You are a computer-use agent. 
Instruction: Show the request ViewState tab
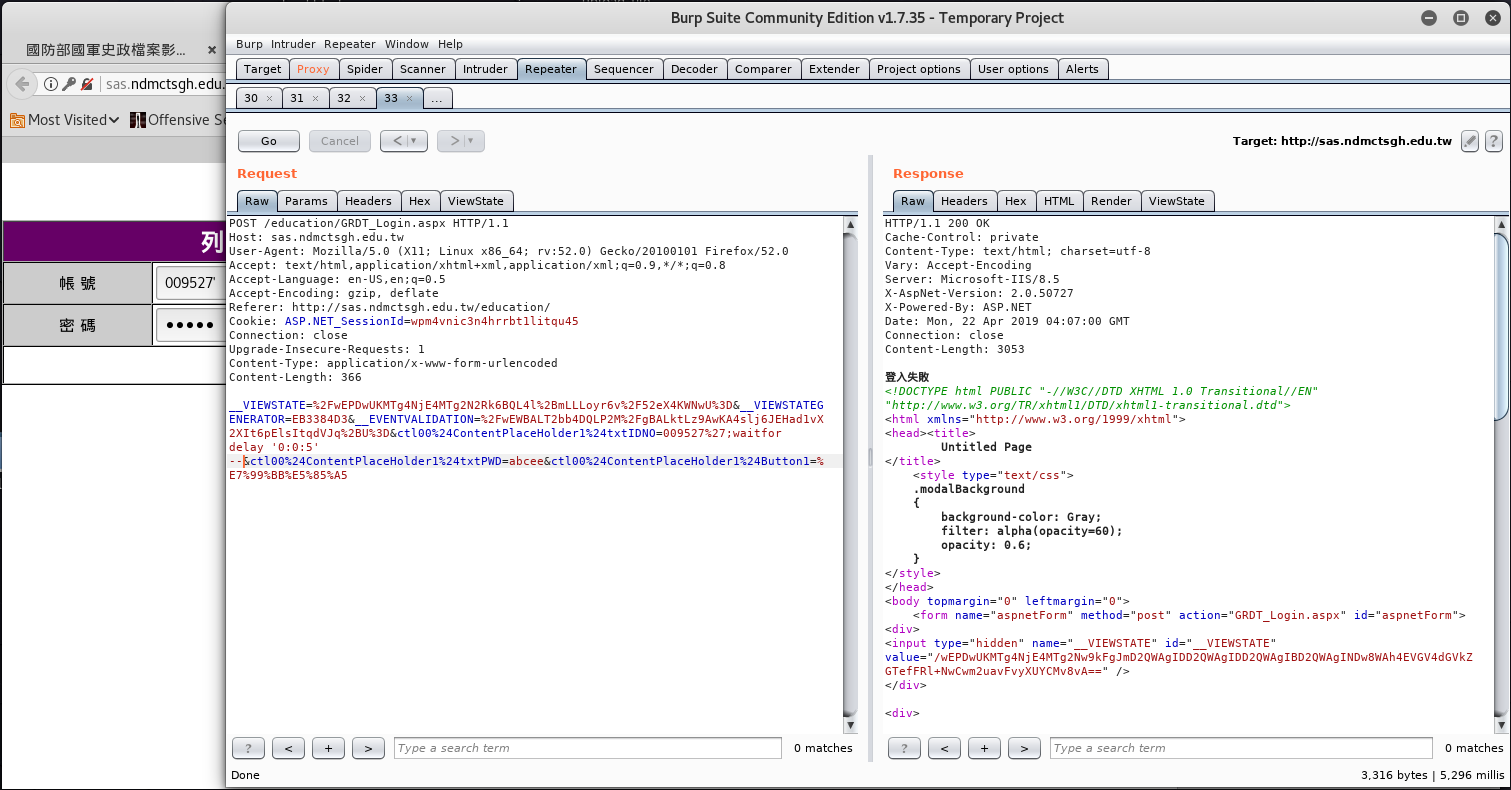click(x=476, y=201)
